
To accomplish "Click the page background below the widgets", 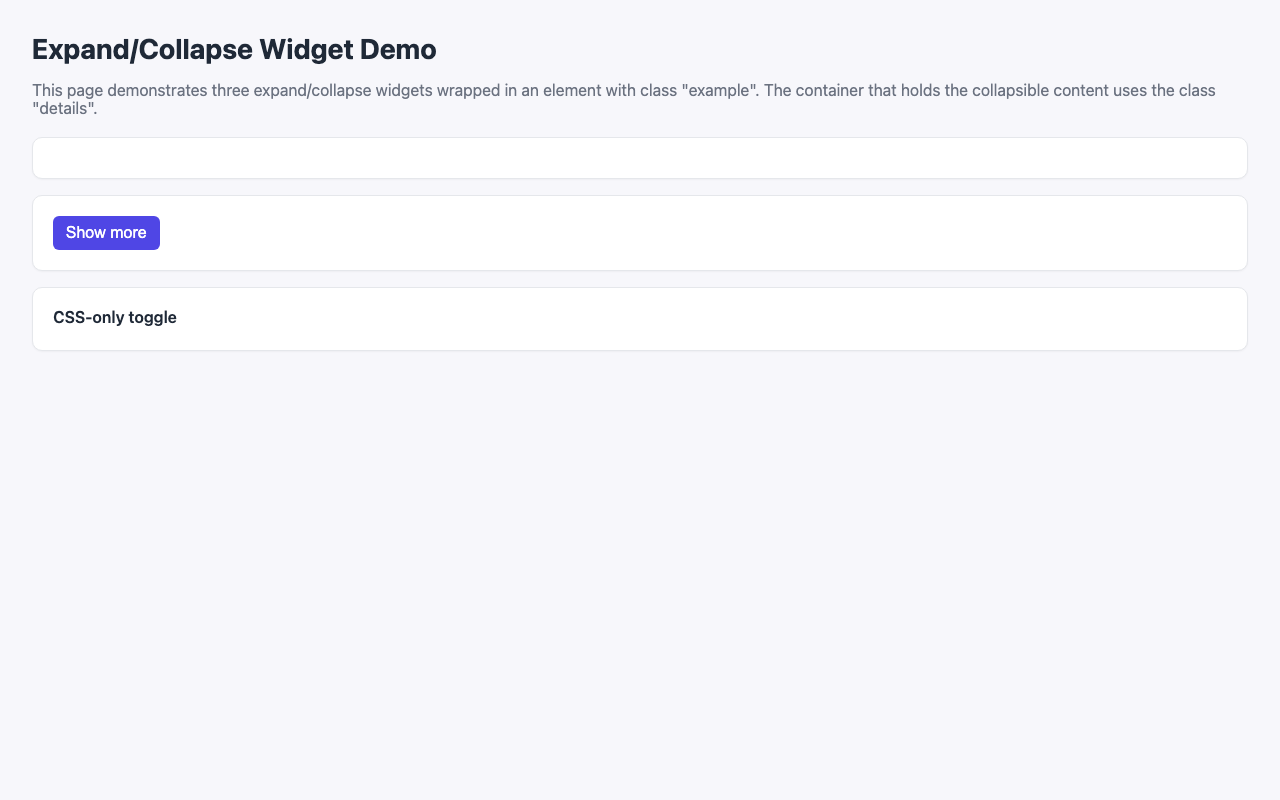I will pyautogui.click(x=640, y=550).
